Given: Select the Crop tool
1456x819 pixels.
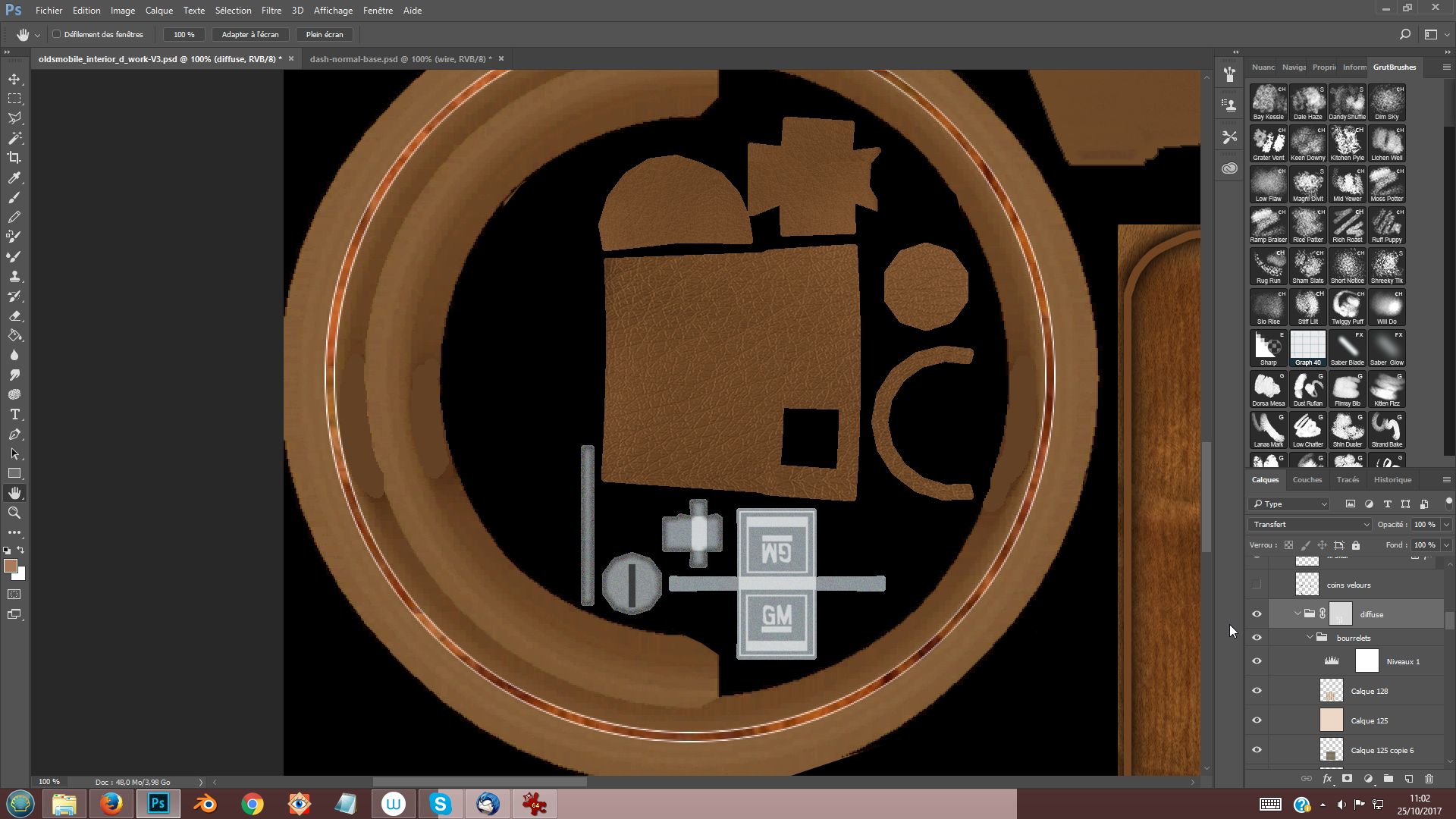Looking at the screenshot, I should (x=14, y=158).
